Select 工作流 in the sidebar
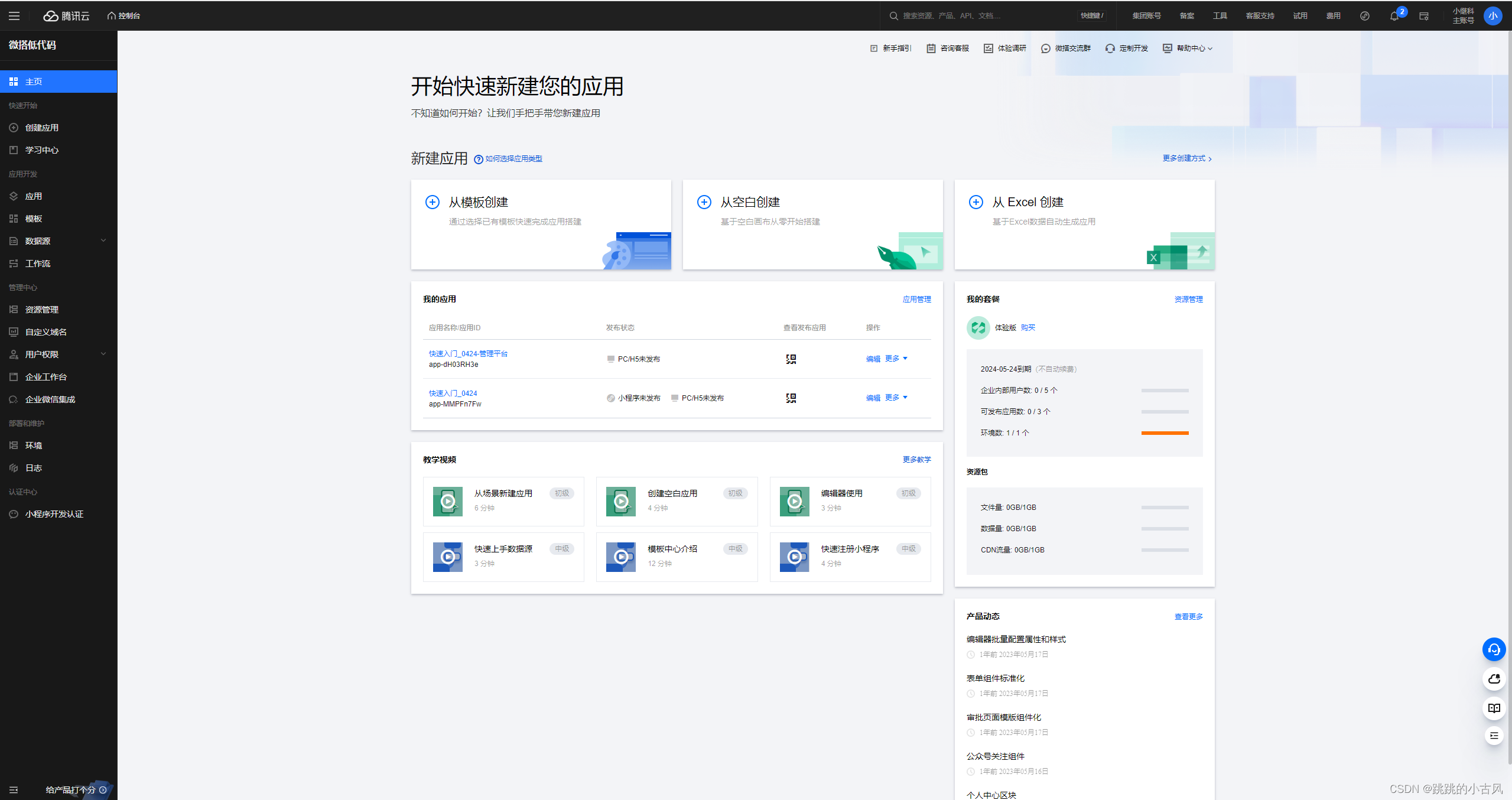This screenshot has width=1512, height=800. tap(38, 264)
